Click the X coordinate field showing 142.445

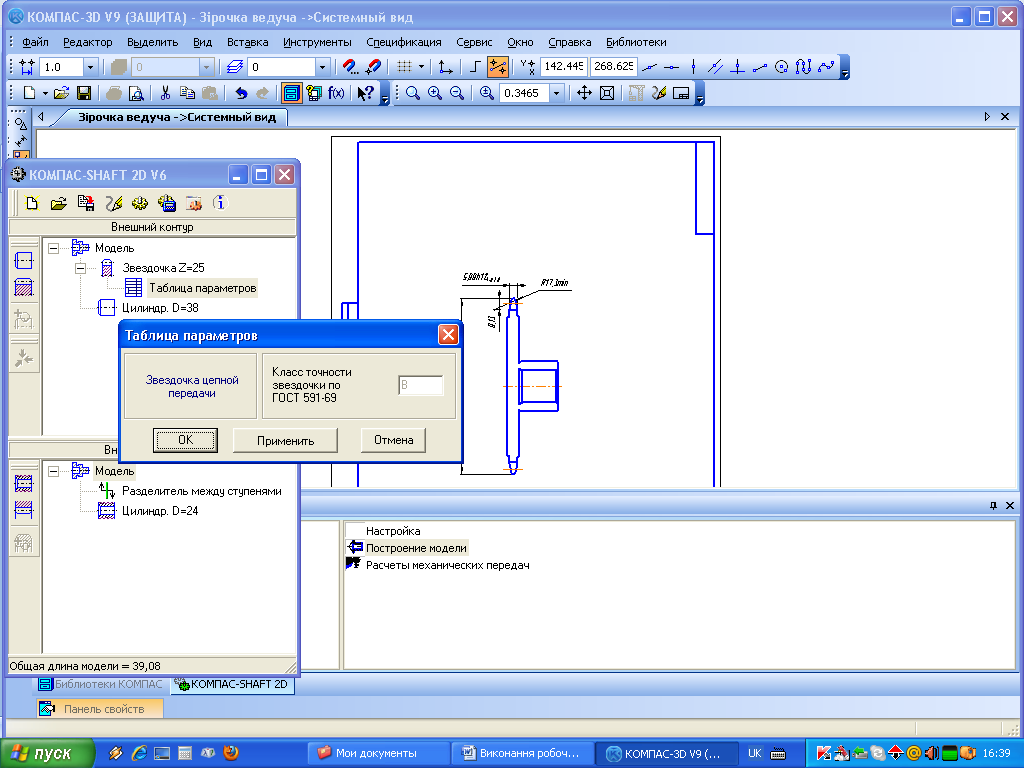564,67
